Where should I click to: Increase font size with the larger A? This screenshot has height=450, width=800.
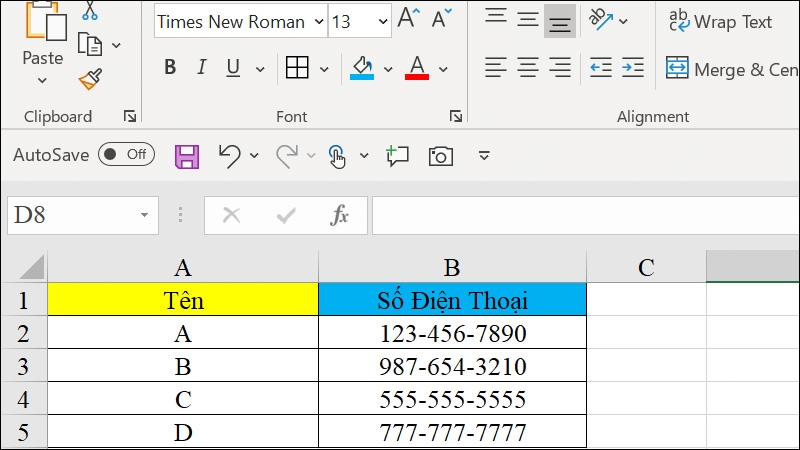pyautogui.click(x=409, y=18)
